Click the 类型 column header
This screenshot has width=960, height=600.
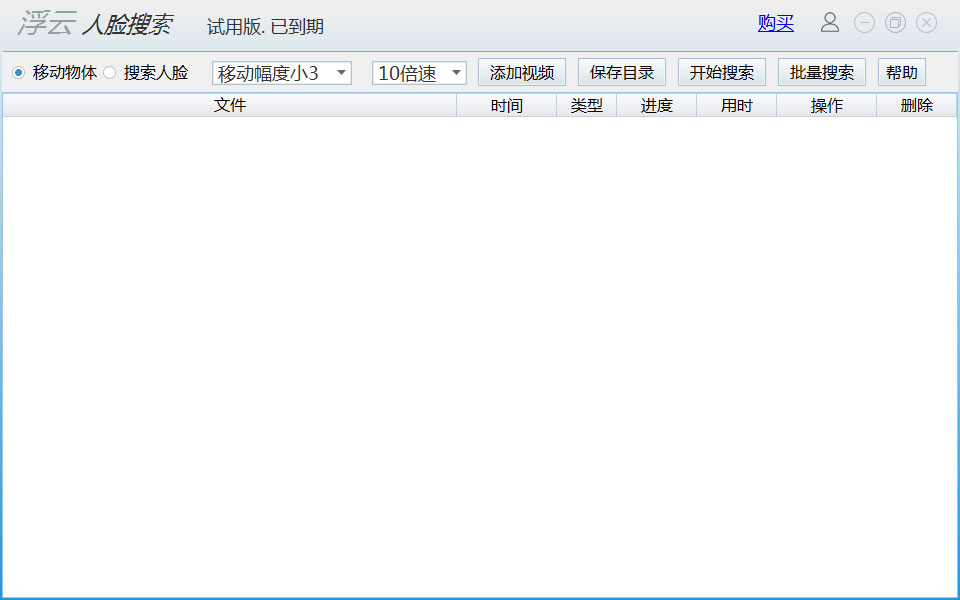click(x=587, y=106)
